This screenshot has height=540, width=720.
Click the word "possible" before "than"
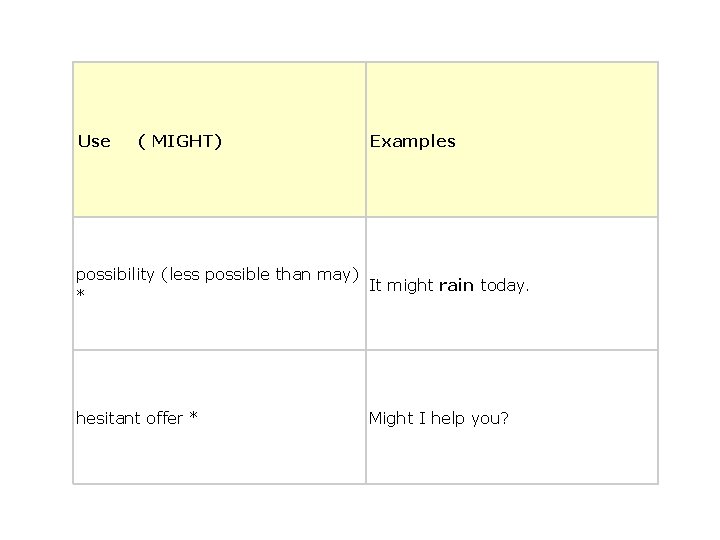[x=237, y=275]
